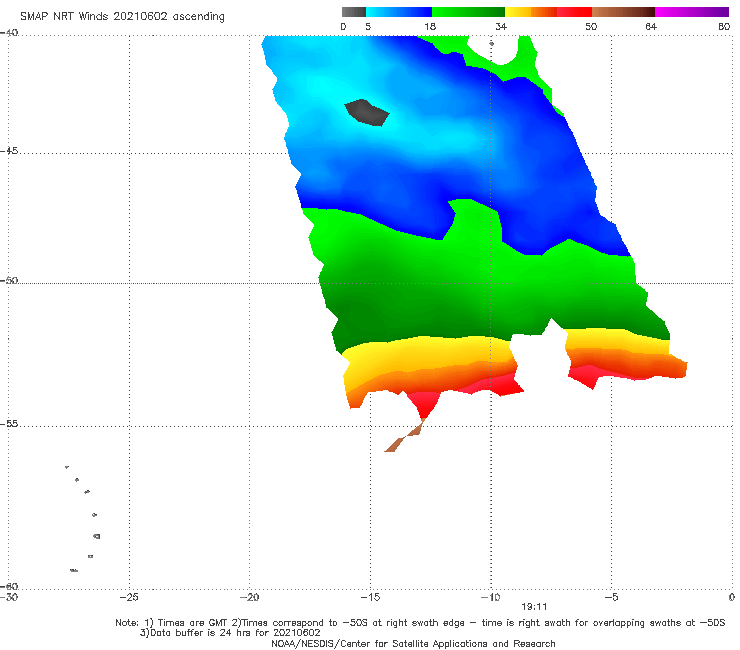
Task: Click the blue 5-18 colorbar segment
Action: [x=399, y=12]
